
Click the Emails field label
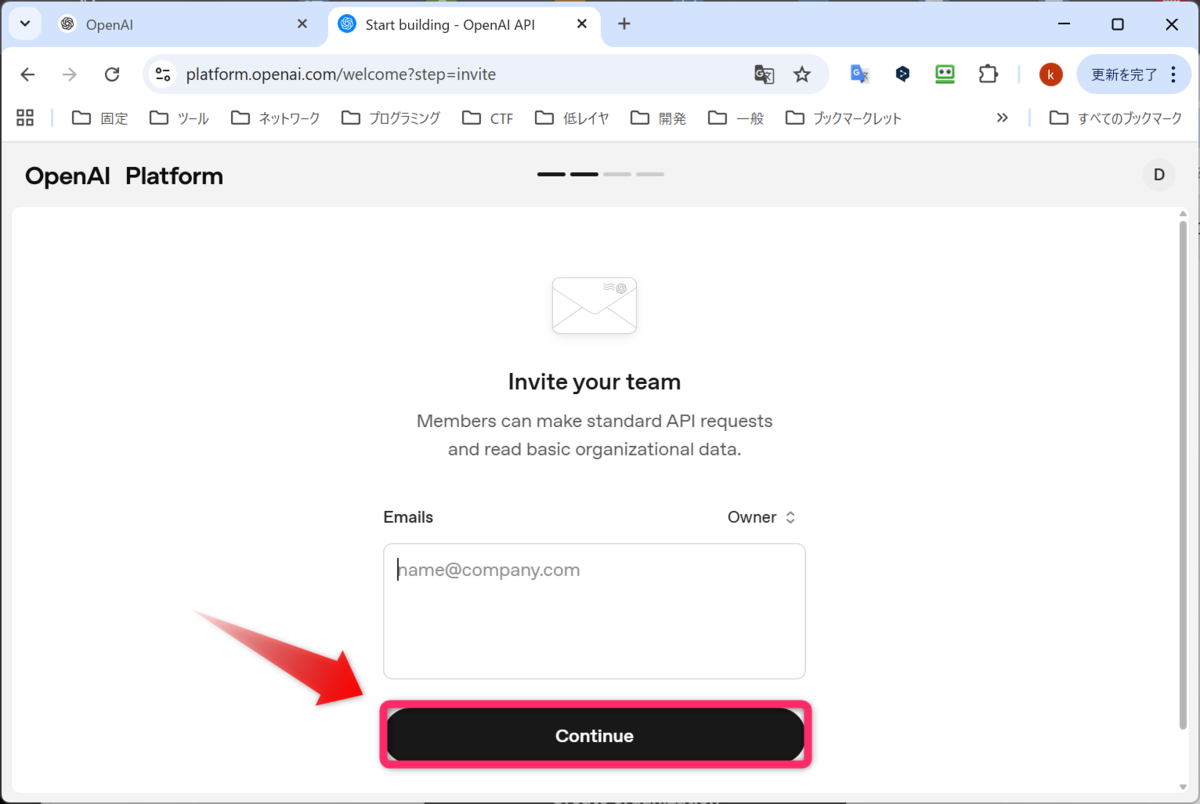tap(408, 517)
